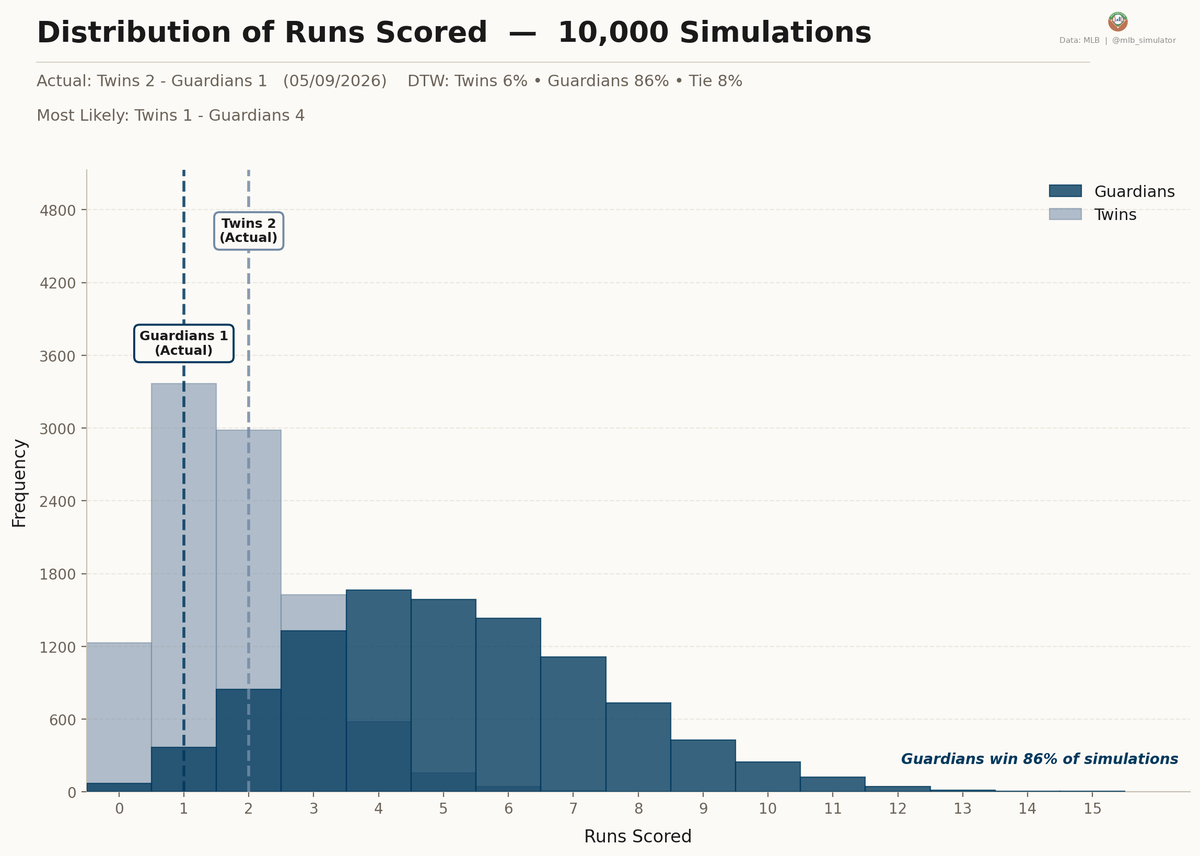The height and width of the screenshot is (856, 1200).
Task: Click the 'Runs Scored' x-axis label
Action: coord(638,836)
